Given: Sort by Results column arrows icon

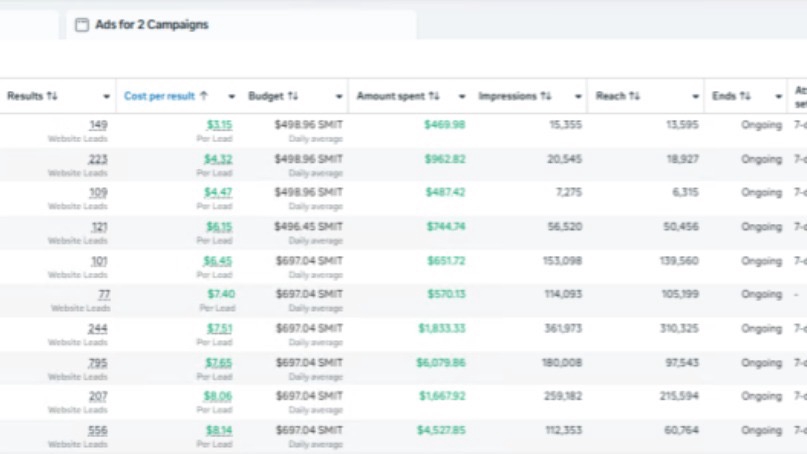Looking at the screenshot, I should pos(52,97).
